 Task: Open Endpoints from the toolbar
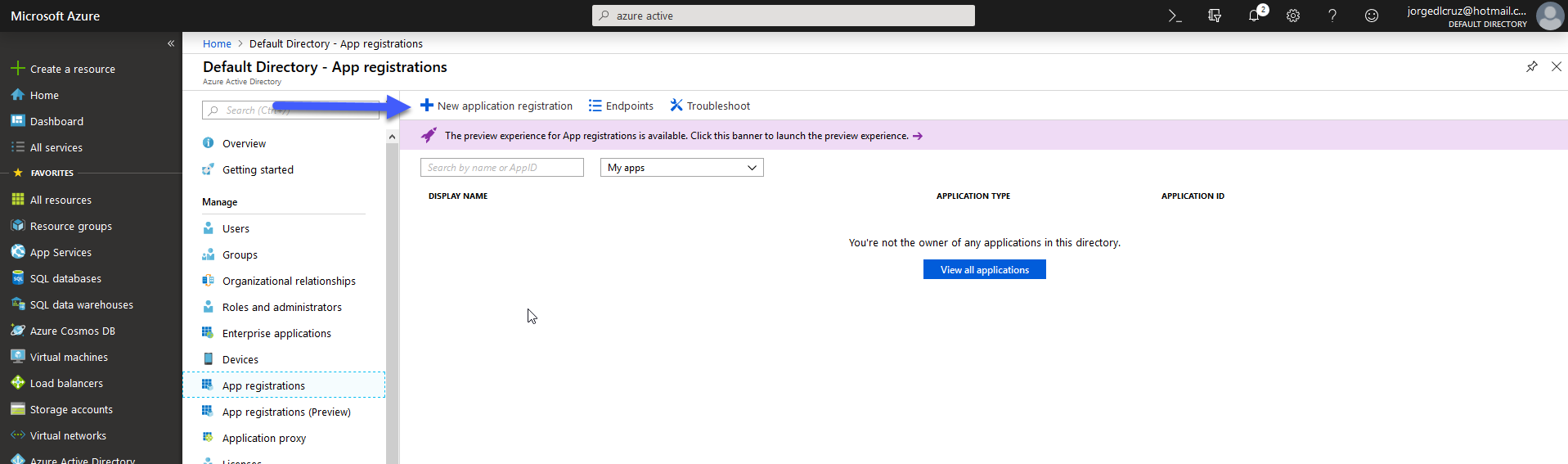pyautogui.click(x=621, y=106)
